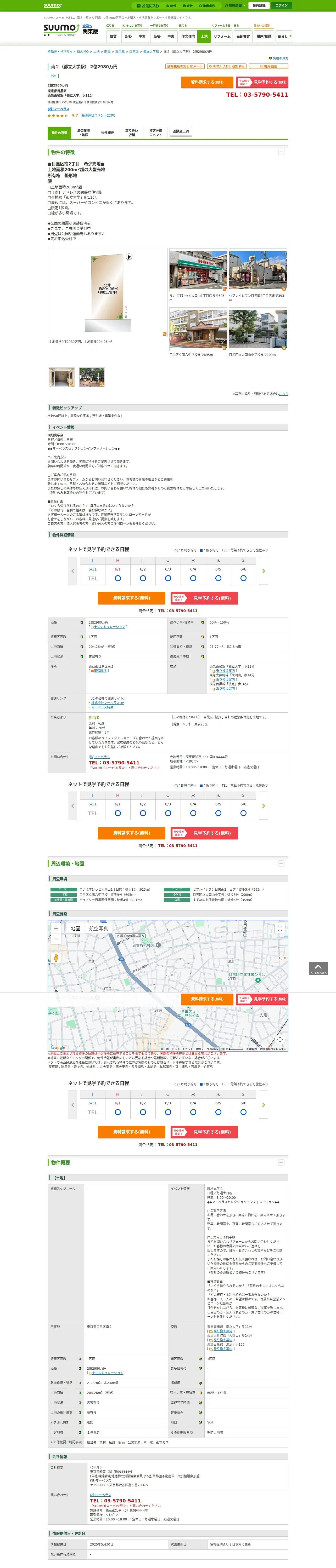Viewport: 336px width, 1568px height.
Task: Select 6/3 slot circle in second schedule
Action: click(168, 813)
